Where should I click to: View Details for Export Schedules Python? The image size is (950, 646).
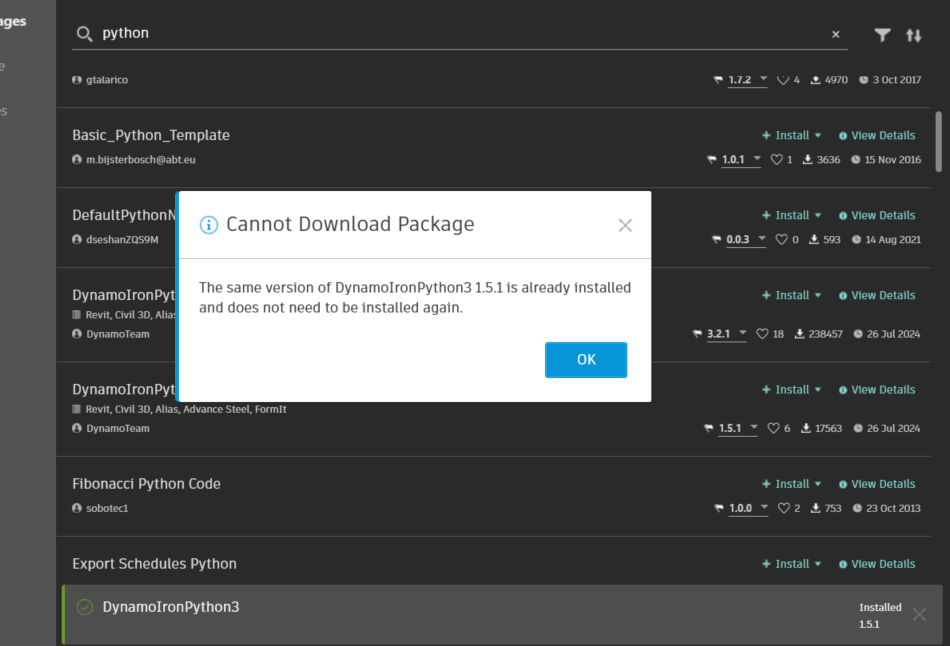point(877,564)
